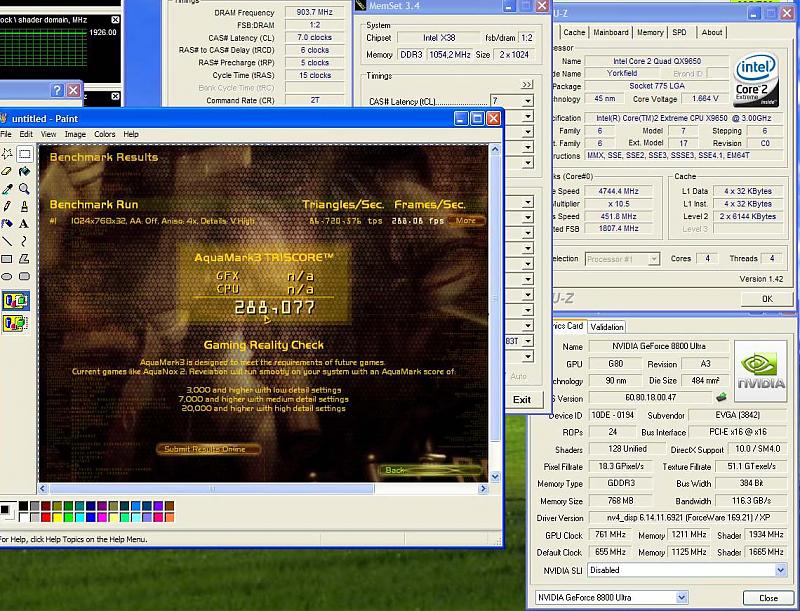Choose the straight Line tool
The image size is (800, 611).
7,241
